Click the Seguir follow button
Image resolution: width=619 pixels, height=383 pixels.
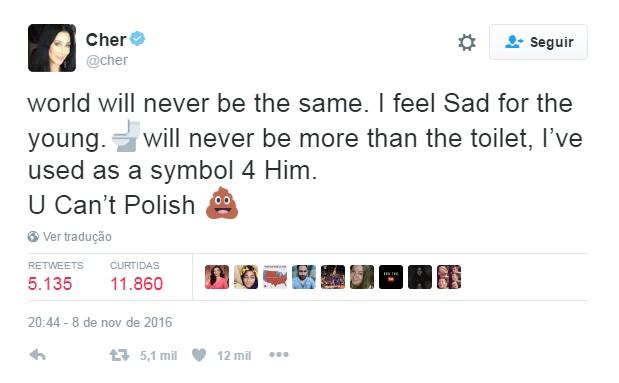pyautogui.click(x=538, y=42)
